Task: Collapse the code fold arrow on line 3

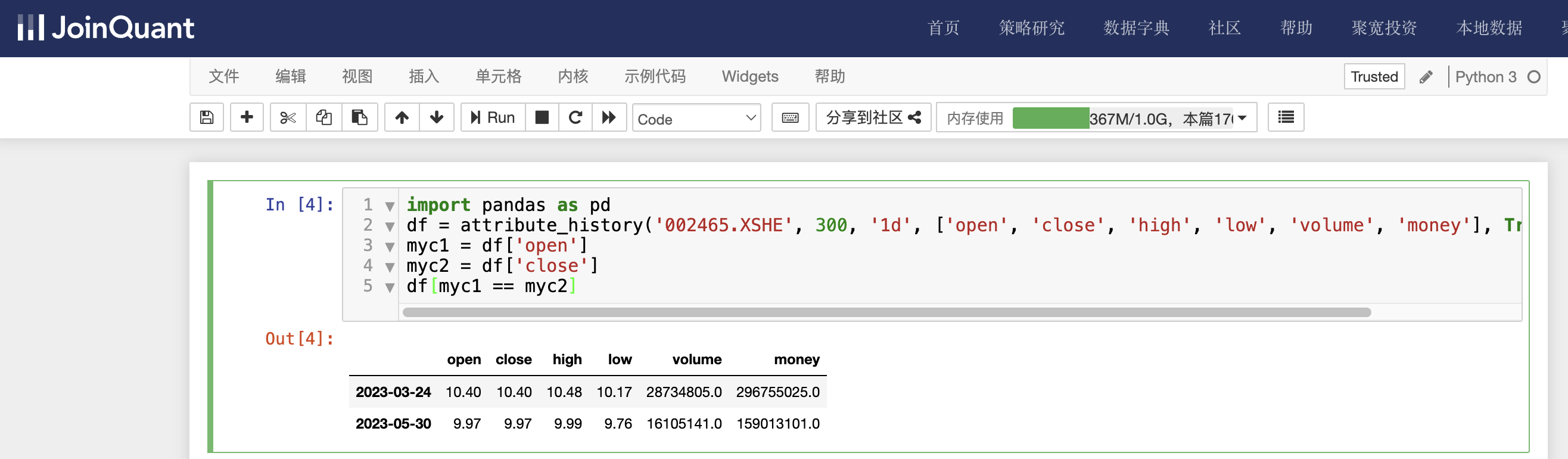Action: 390,247
